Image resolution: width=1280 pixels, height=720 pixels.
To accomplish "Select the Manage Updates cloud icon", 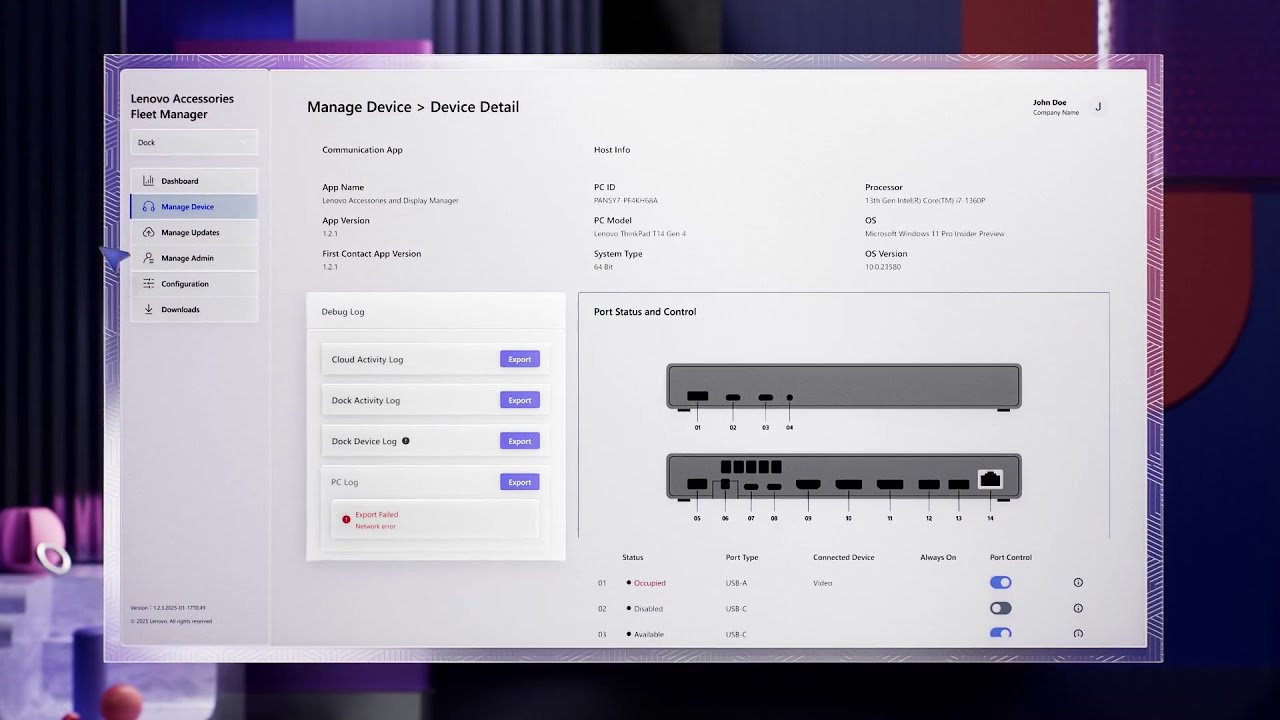I will click(148, 232).
